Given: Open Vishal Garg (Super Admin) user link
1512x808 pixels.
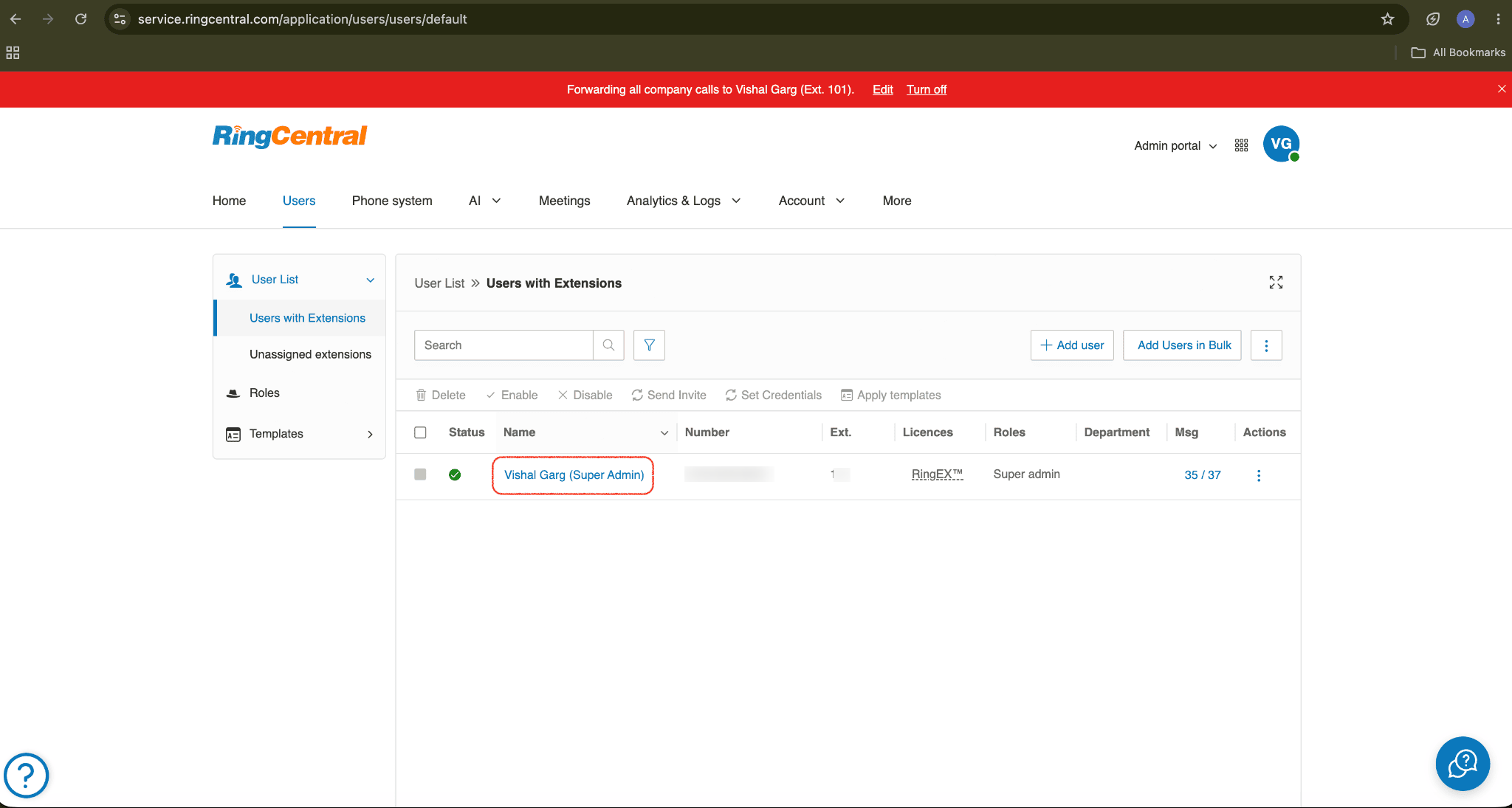Looking at the screenshot, I should [x=574, y=475].
